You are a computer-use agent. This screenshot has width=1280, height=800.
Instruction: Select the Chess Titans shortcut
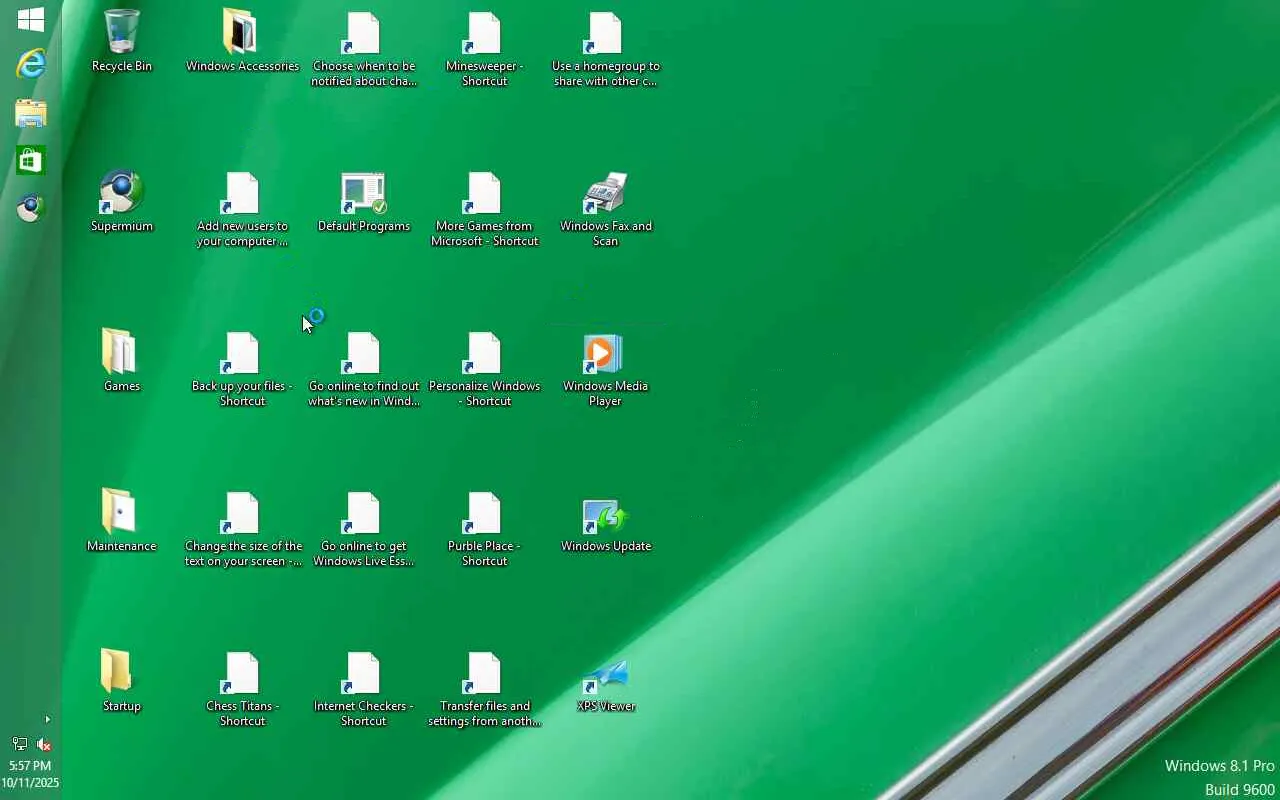pyautogui.click(x=242, y=689)
